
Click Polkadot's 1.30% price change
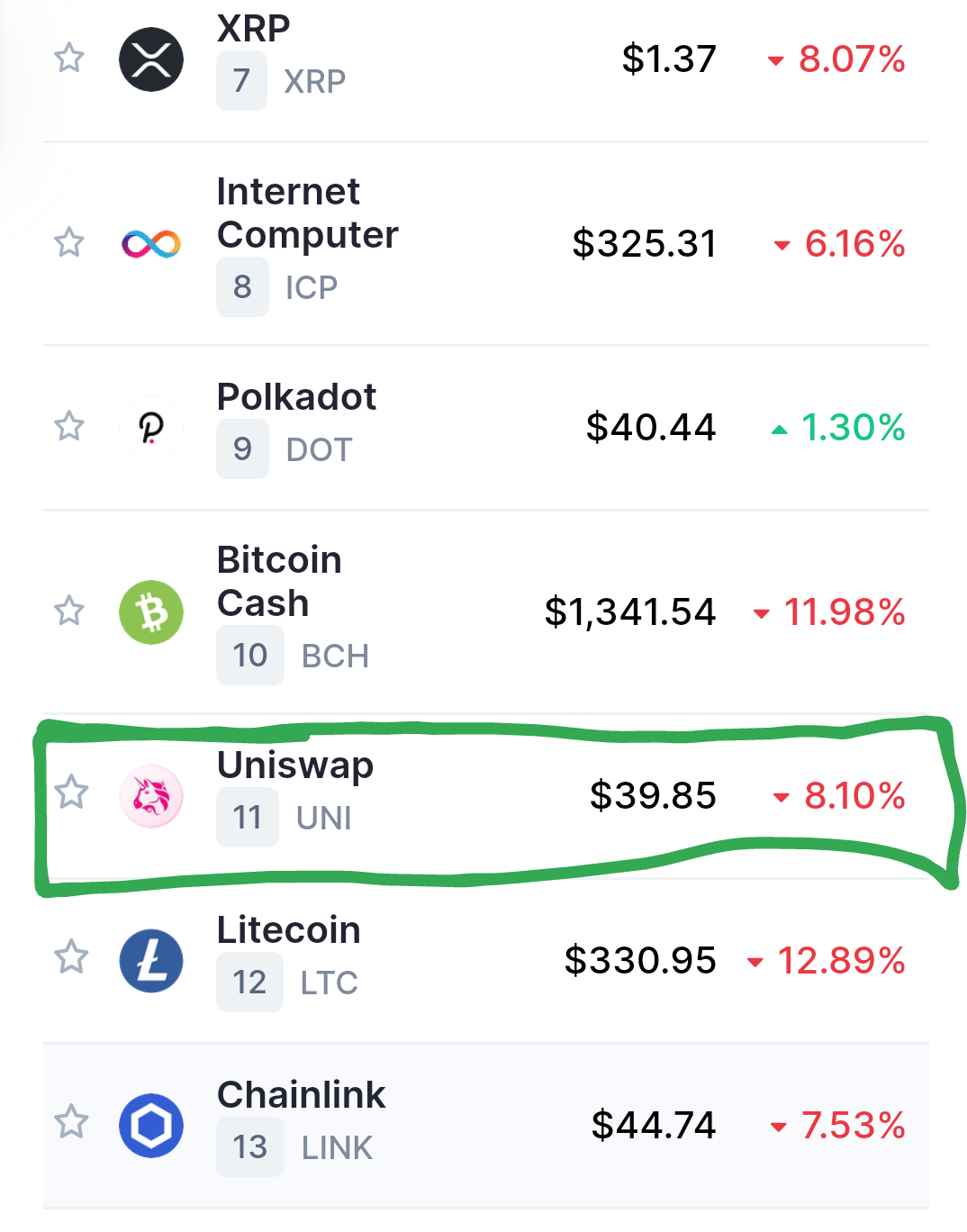click(x=852, y=428)
